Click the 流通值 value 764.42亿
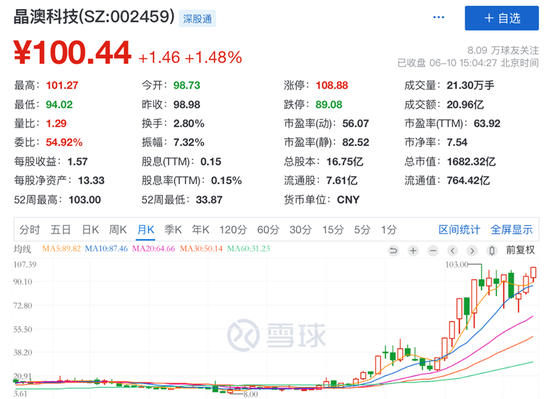 (468, 181)
